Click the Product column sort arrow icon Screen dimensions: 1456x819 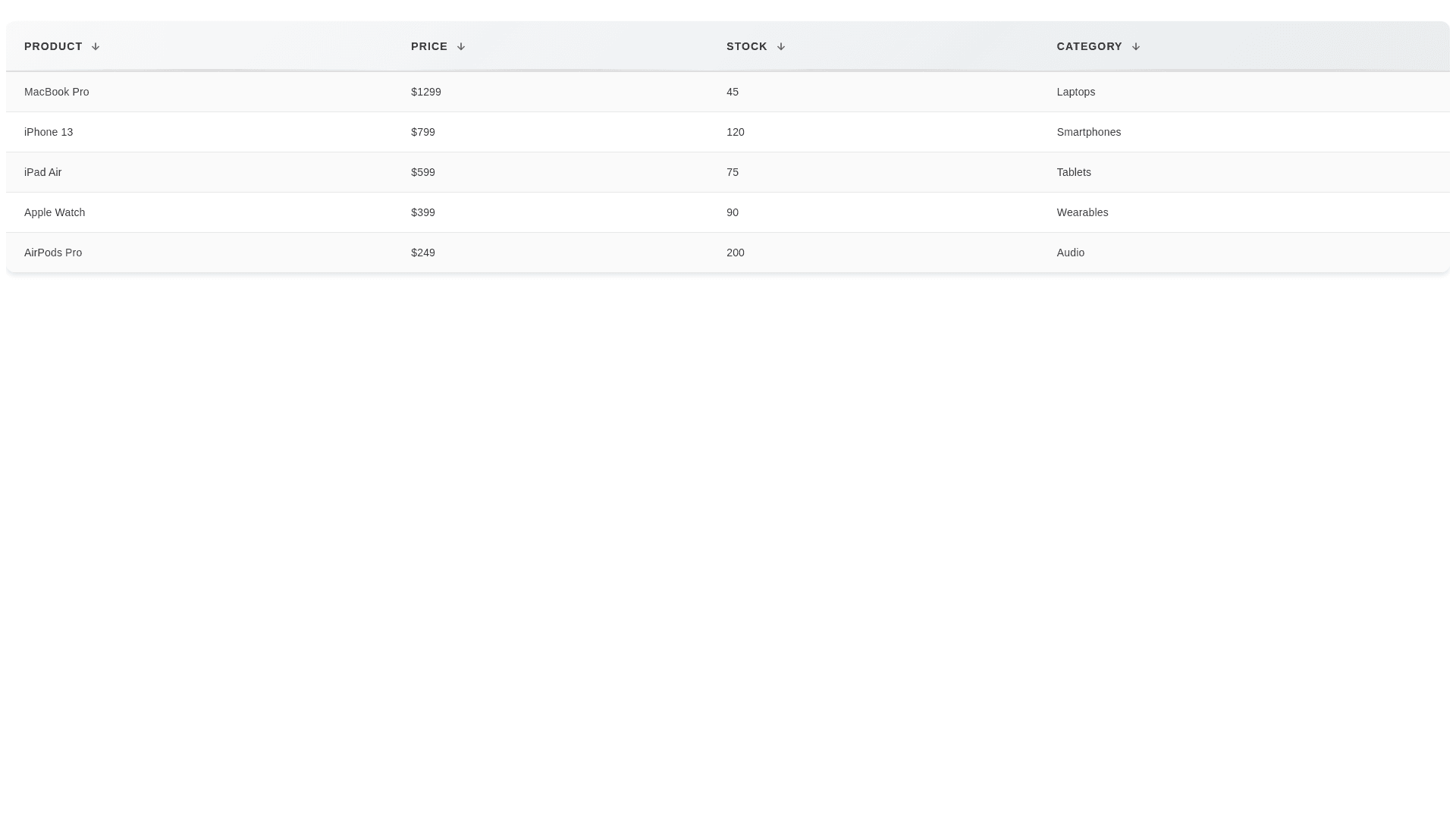[x=96, y=47]
